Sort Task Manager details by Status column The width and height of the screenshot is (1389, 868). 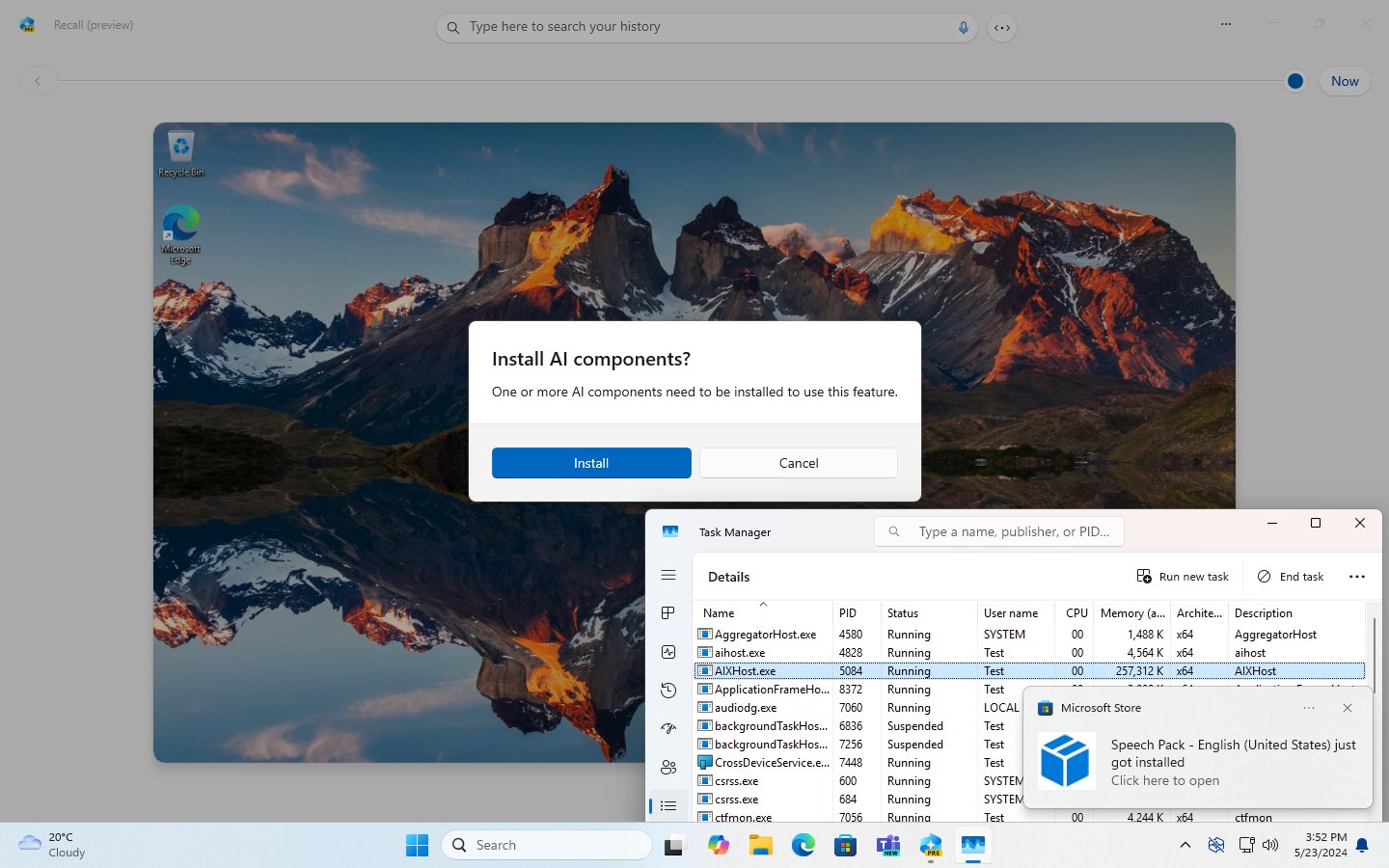click(x=929, y=612)
